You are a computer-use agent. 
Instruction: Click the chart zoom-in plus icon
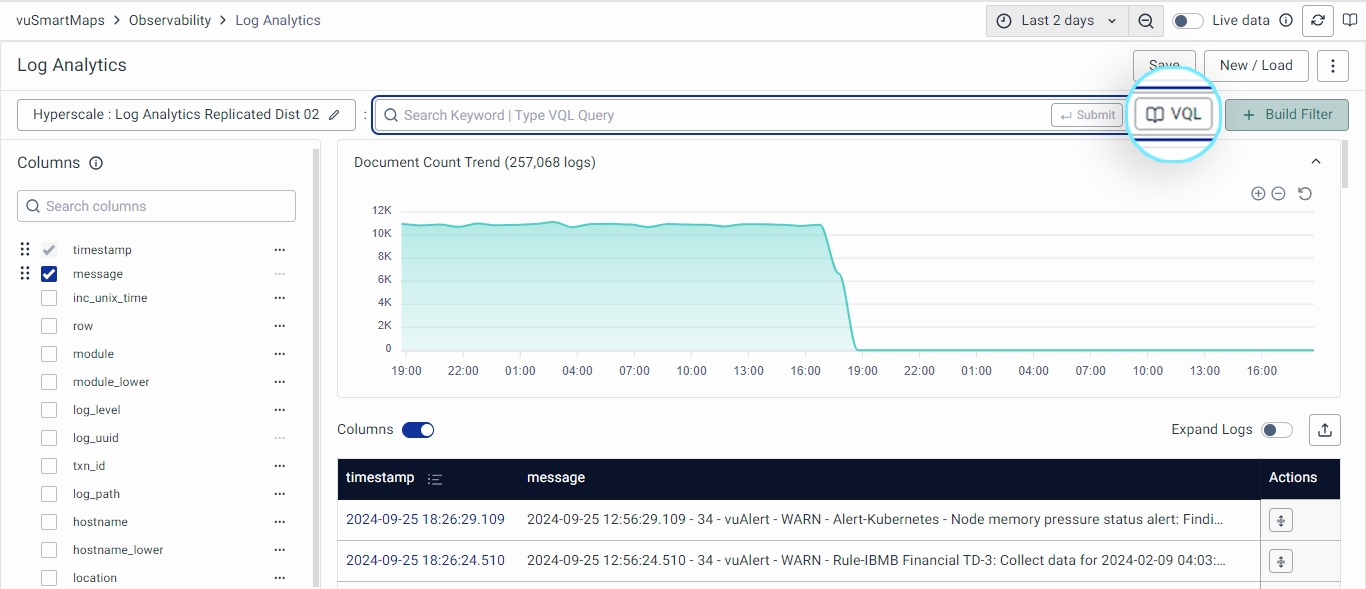(x=1258, y=194)
